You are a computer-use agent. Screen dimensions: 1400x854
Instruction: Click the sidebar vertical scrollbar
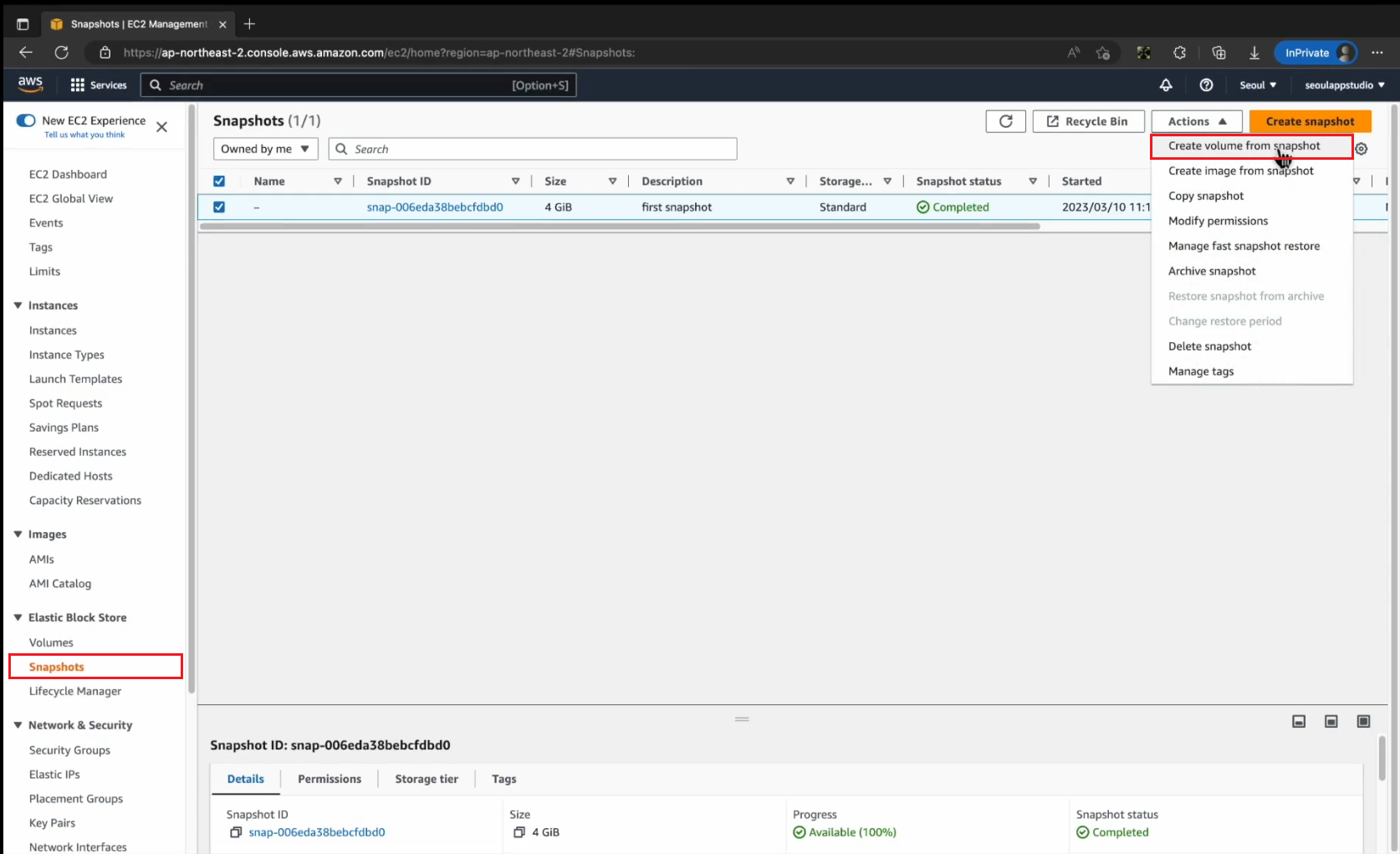click(192, 399)
